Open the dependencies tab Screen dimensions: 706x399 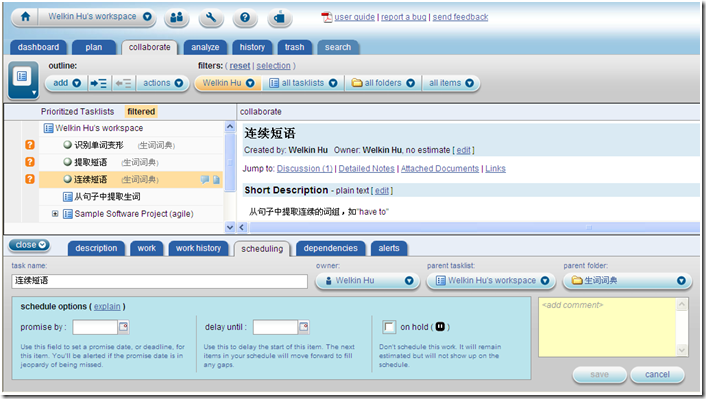click(x=330, y=249)
